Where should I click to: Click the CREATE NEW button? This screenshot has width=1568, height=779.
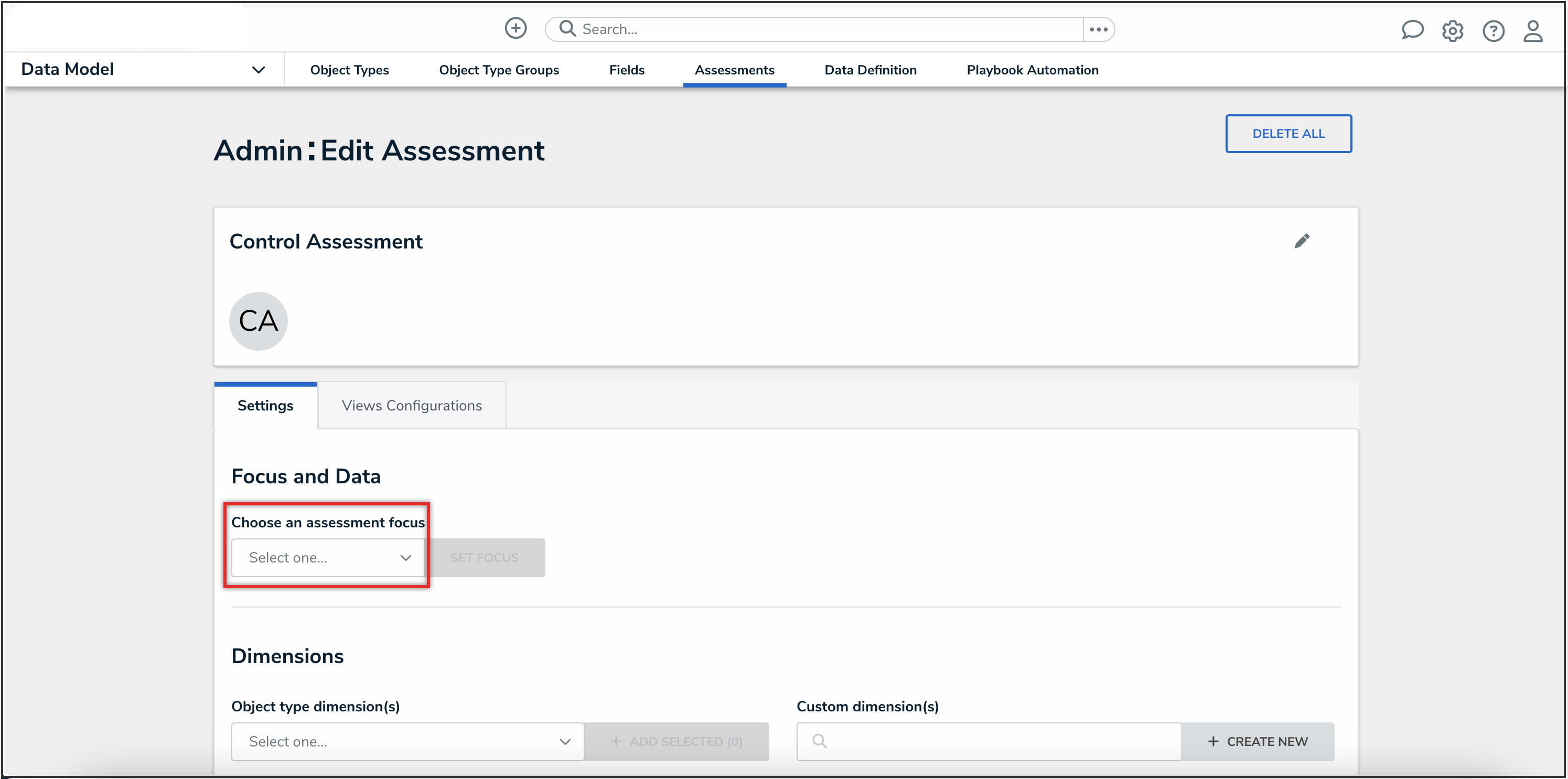pyautogui.click(x=1258, y=741)
